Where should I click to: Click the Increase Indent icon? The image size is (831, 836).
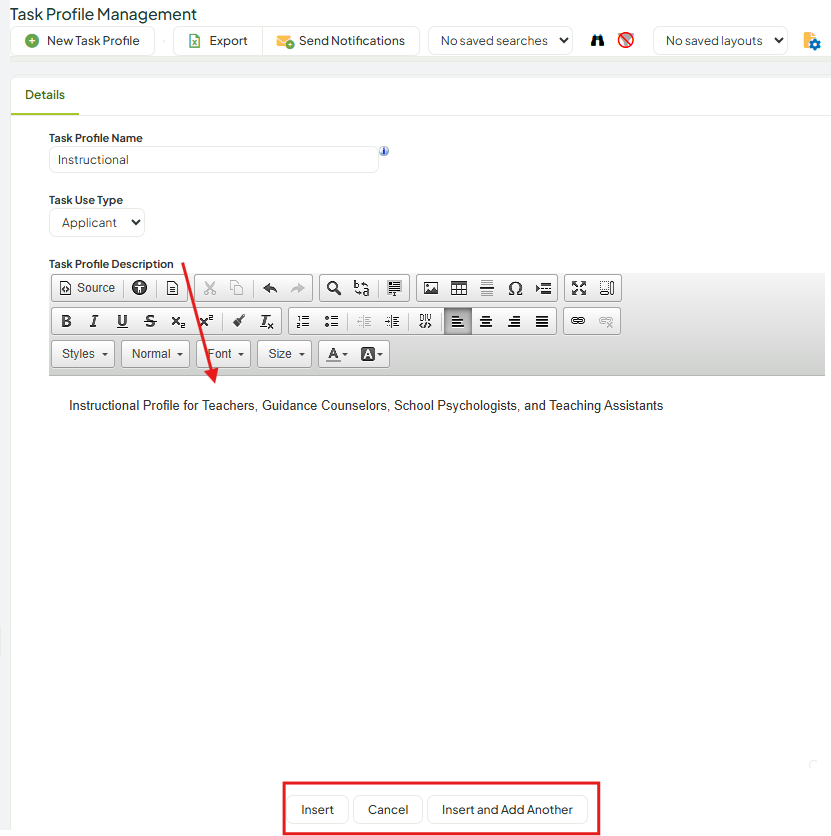click(x=392, y=321)
